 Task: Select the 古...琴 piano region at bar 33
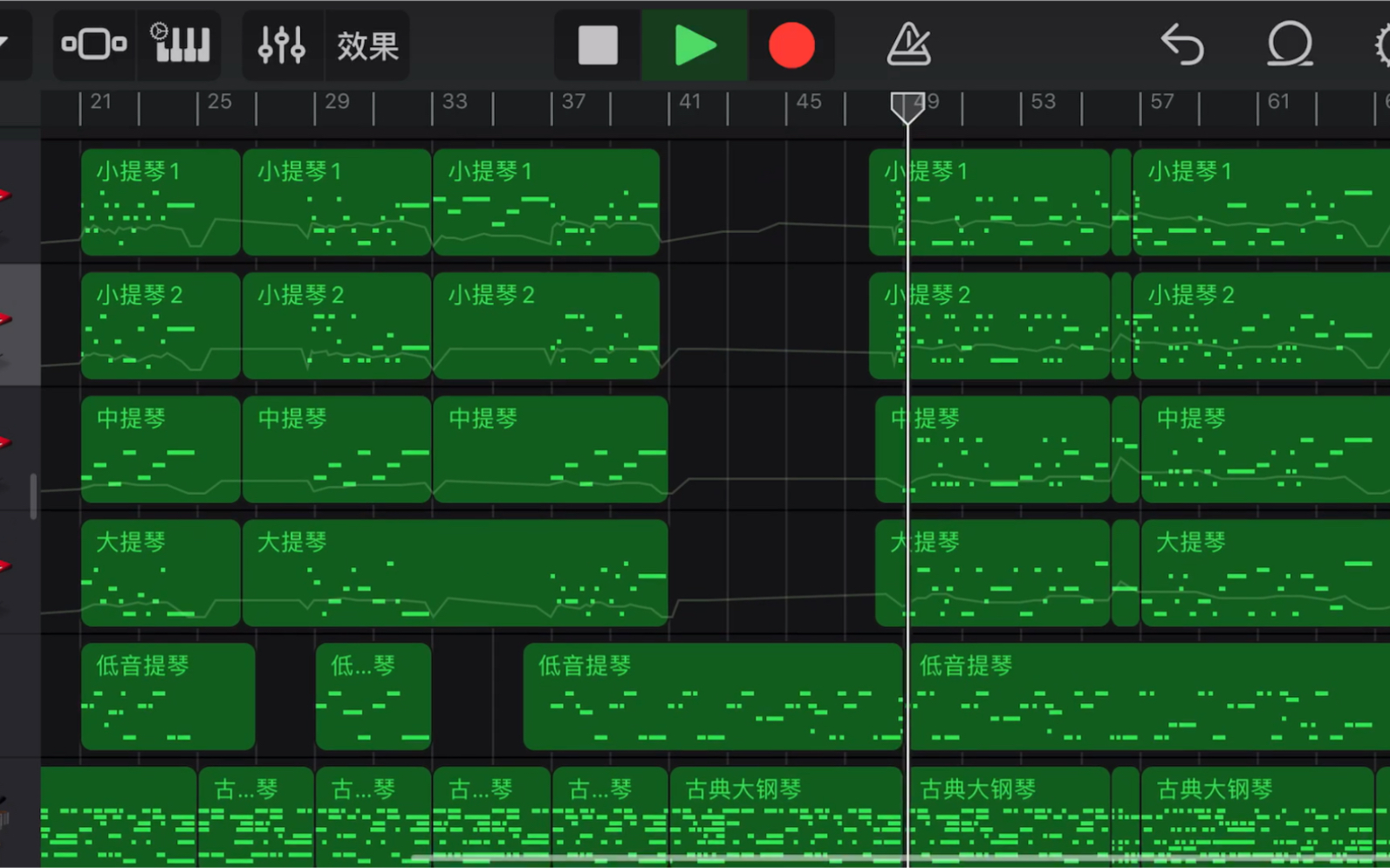coord(491,817)
